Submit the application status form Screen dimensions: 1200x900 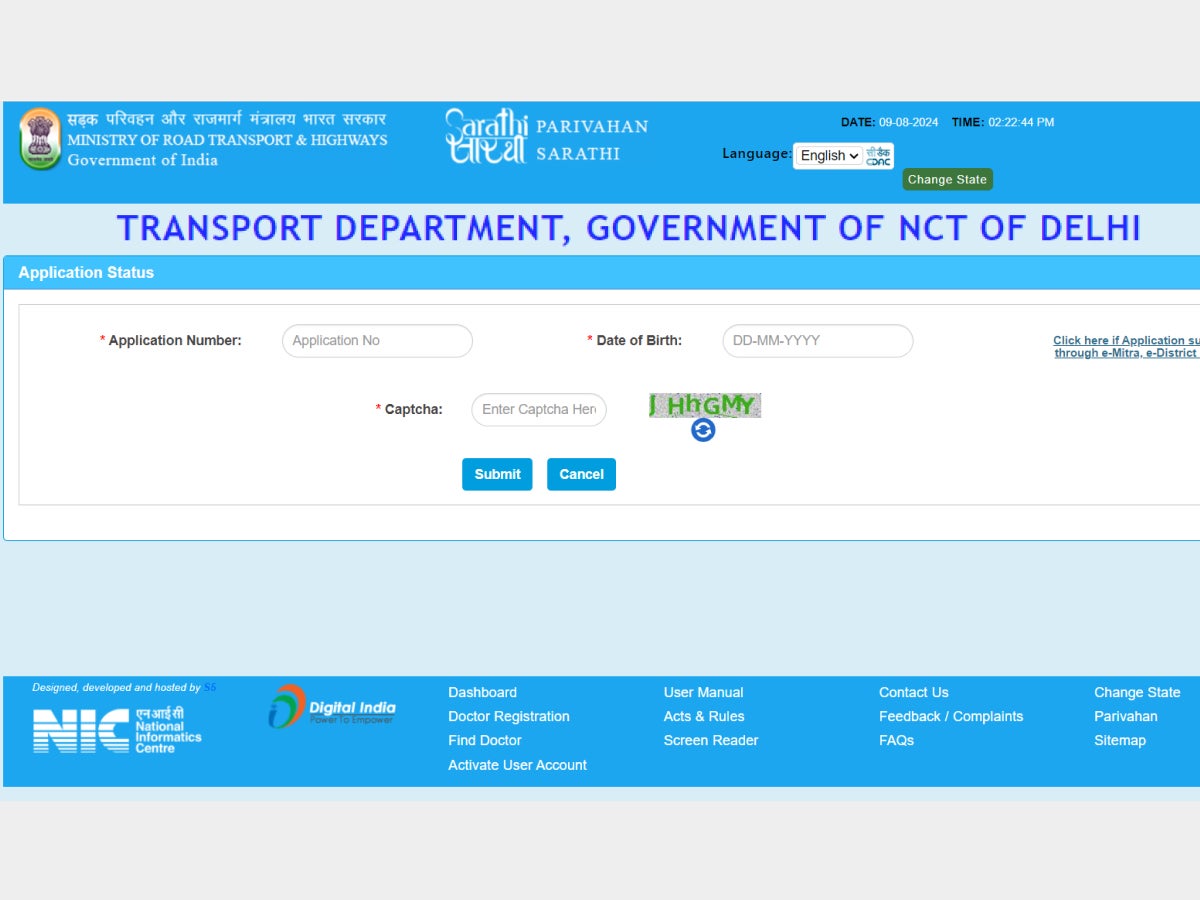[x=497, y=474]
